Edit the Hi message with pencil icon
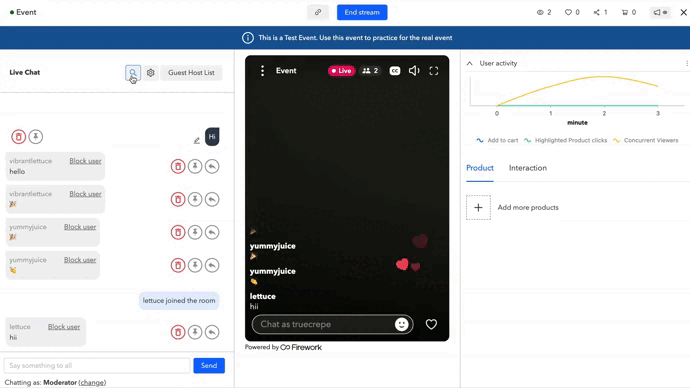The image size is (690, 388). pyautogui.click(x=197, y=140)
